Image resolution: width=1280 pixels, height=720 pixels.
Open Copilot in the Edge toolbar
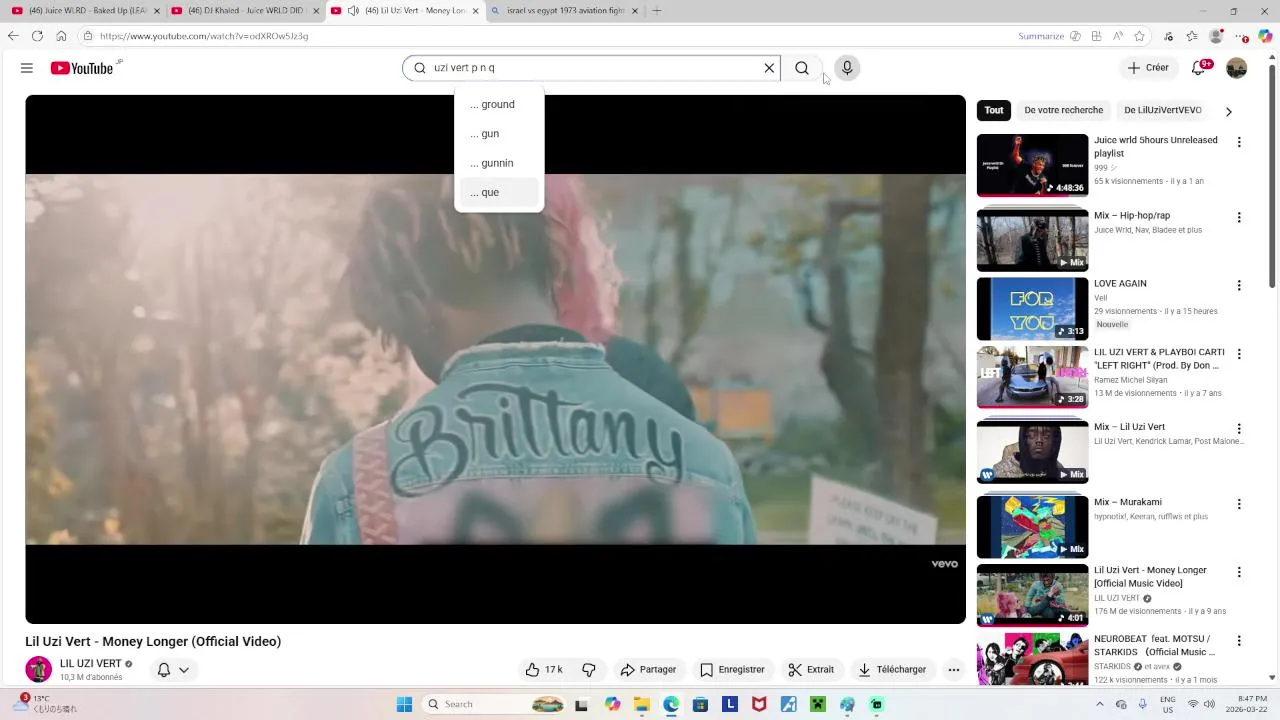click(1264, 36)
